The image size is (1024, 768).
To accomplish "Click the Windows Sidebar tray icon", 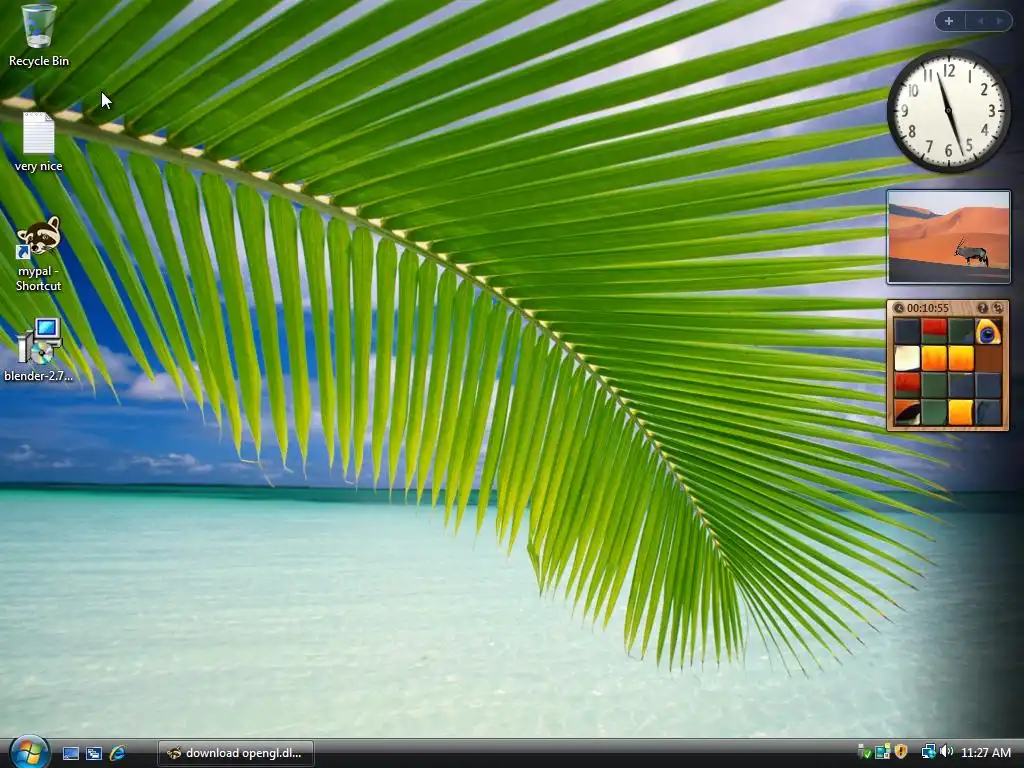I will coord(882,752).
